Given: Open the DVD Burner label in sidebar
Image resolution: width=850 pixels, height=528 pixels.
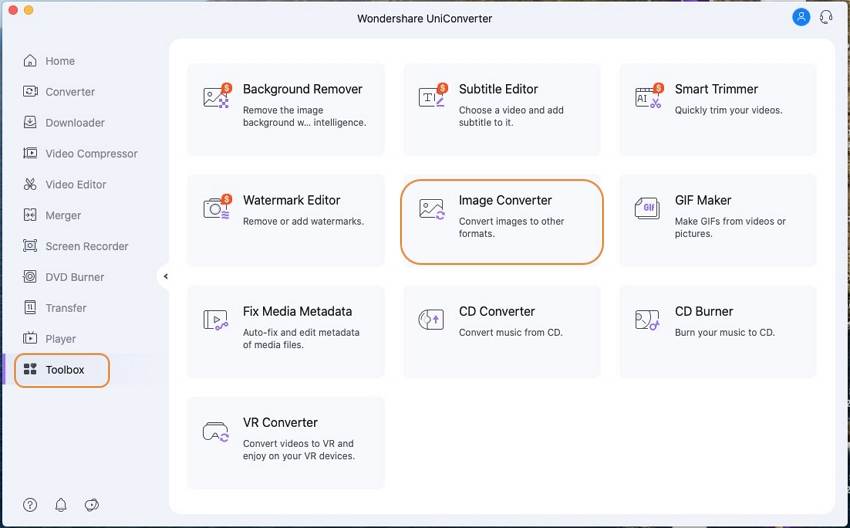Looking at the screenshot, I should [x=75, y=277].
